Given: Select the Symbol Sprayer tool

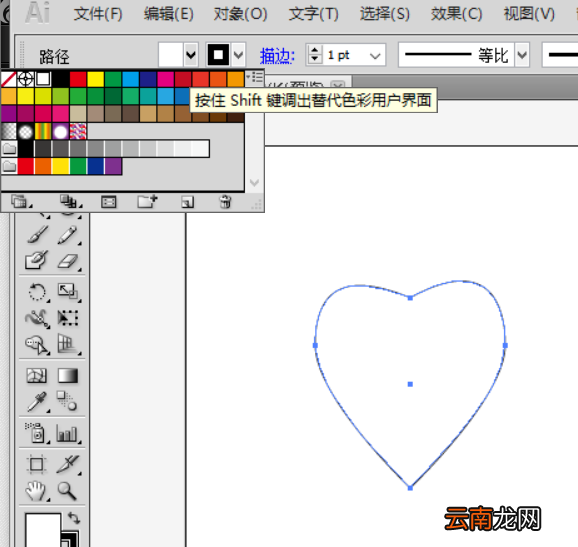Looking at the screenshot, I should 36,433.
